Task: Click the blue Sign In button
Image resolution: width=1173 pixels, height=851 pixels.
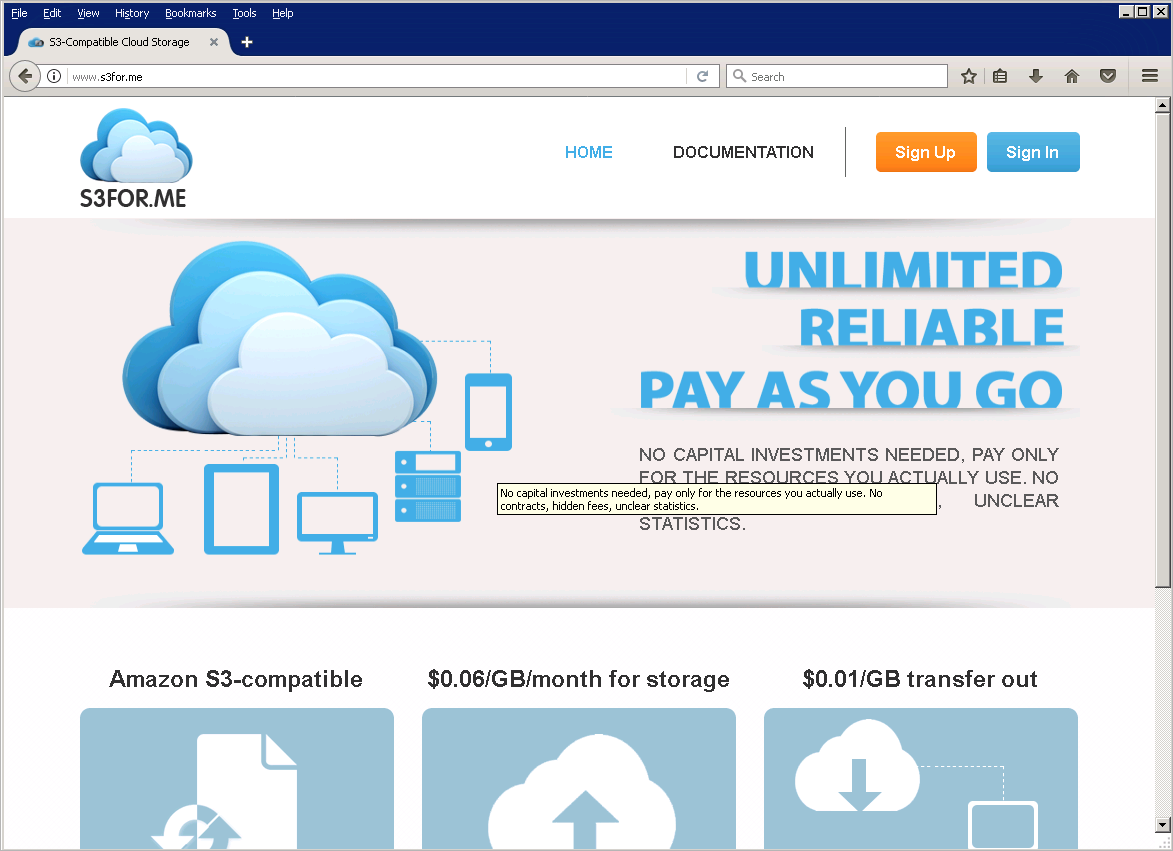Action: point(1032,152)
